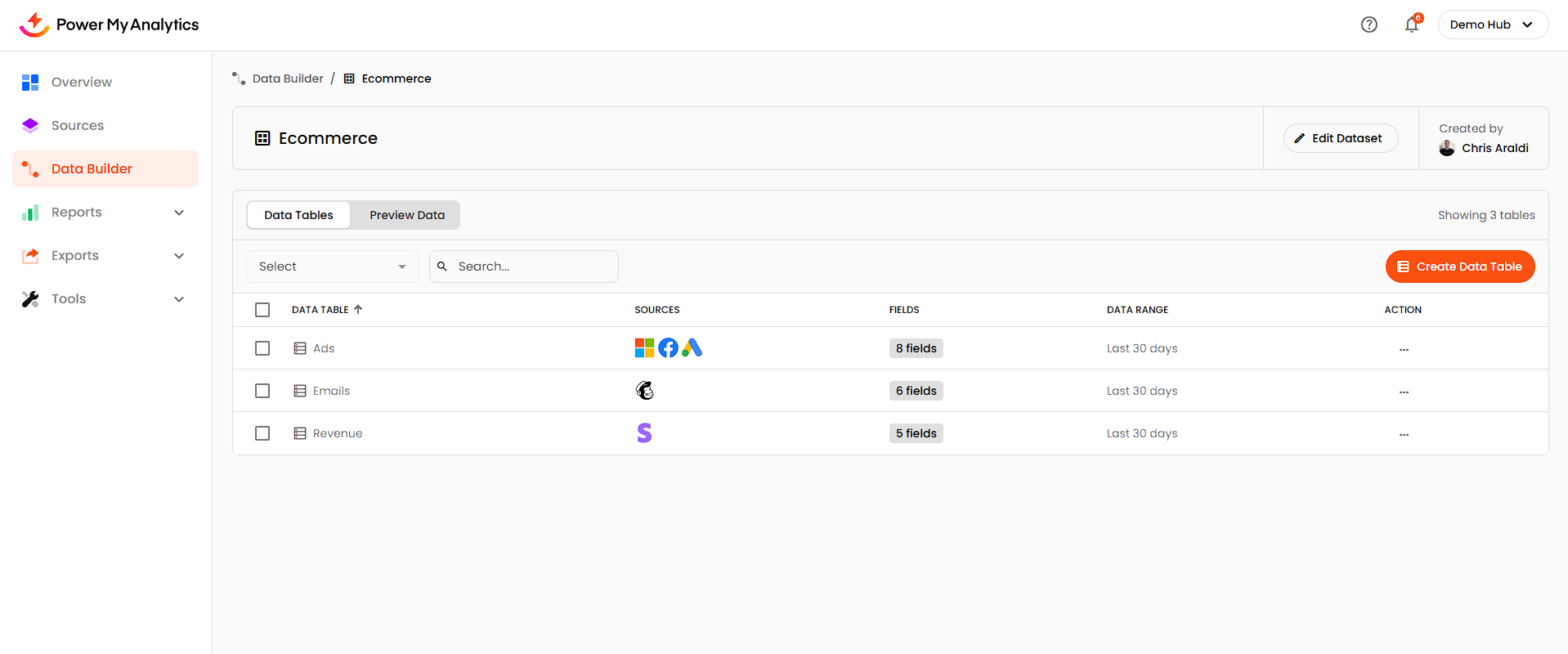Click the table icon beside Emails
The height and width of the screenshot is (654, 1568).
point(300,391)
